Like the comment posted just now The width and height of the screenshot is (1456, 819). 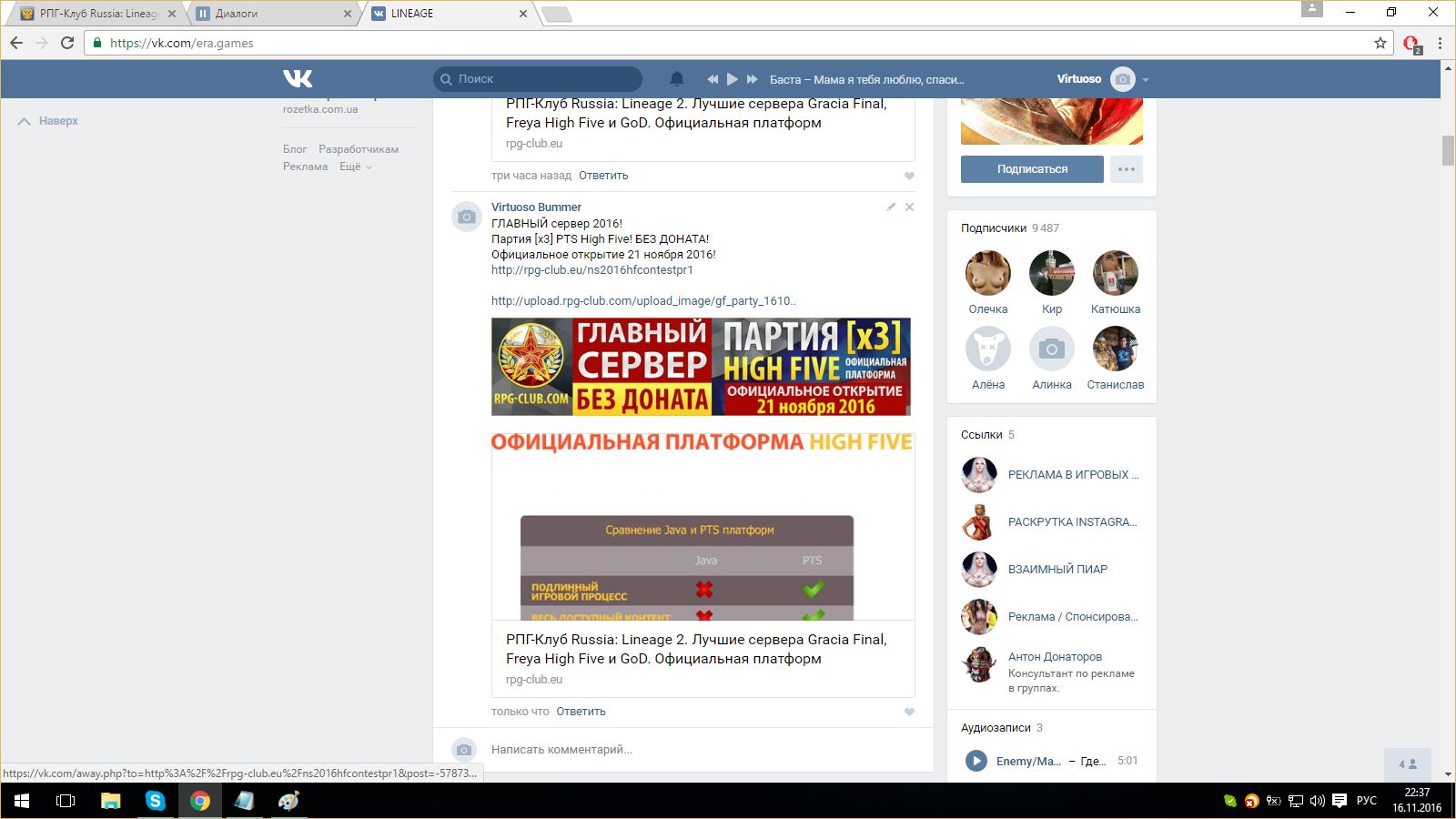point(909,712)
